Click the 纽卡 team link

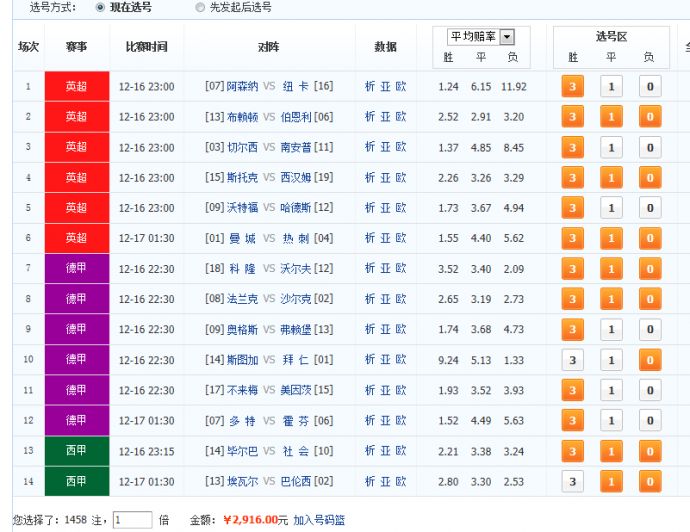pyautogui.click(x=296, y=86)
